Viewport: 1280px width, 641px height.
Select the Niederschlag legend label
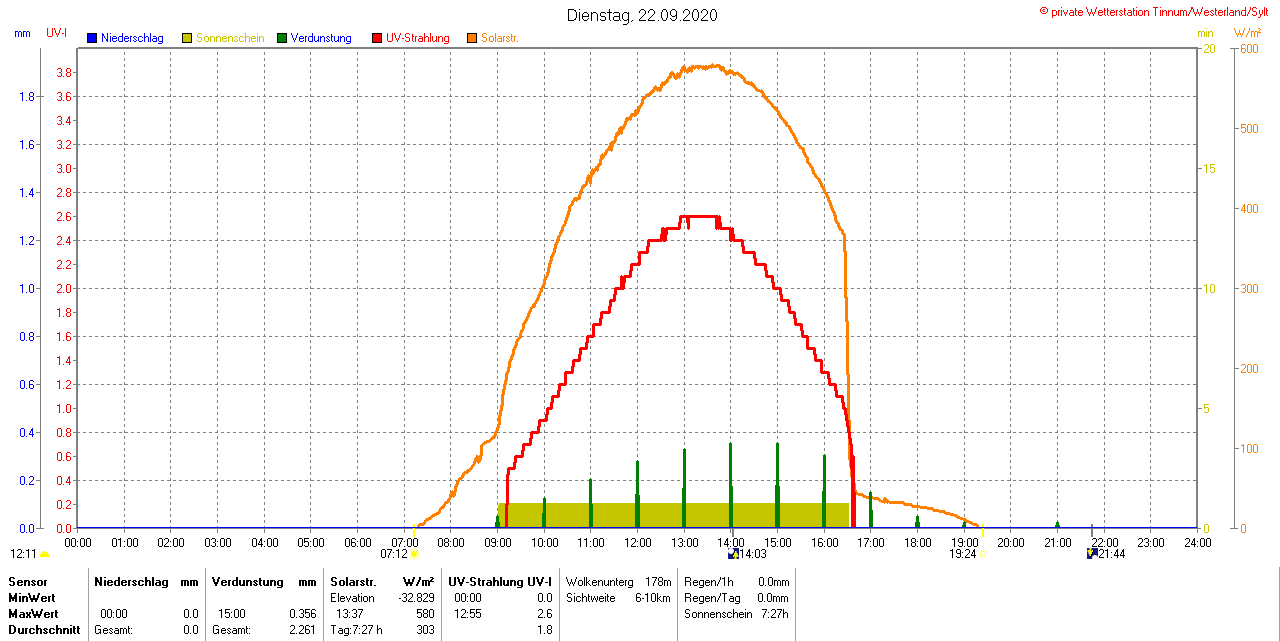click(x=132, y=38)
